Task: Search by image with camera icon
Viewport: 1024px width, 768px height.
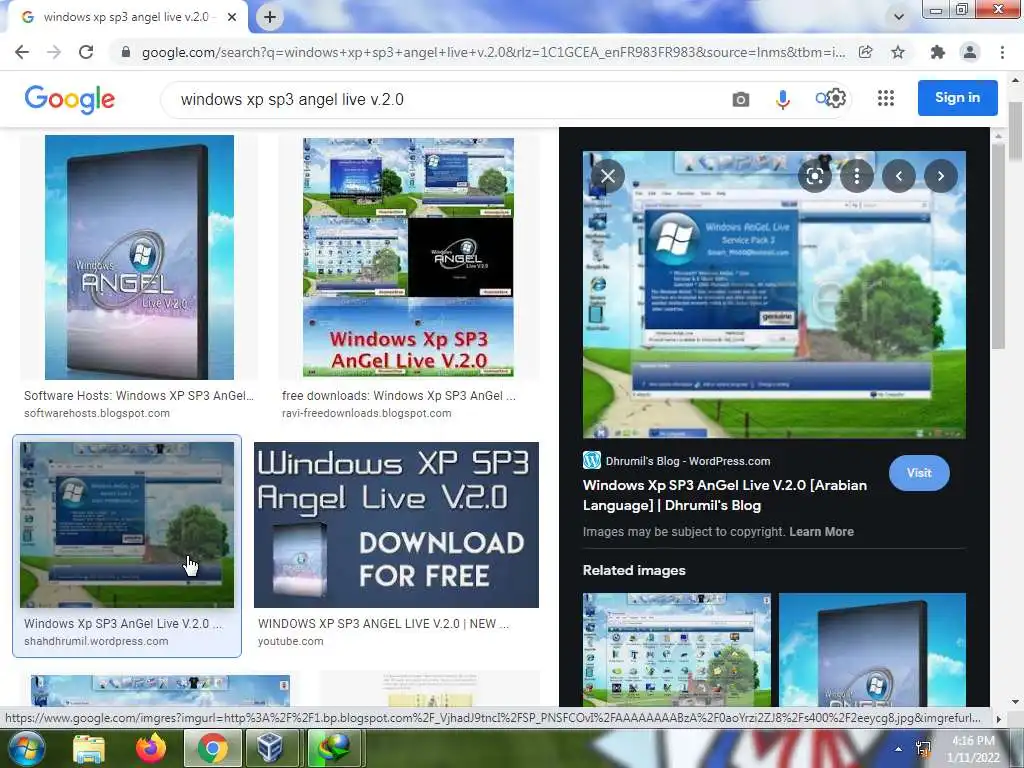Action: pyautogui.click(x=741, y=99)
